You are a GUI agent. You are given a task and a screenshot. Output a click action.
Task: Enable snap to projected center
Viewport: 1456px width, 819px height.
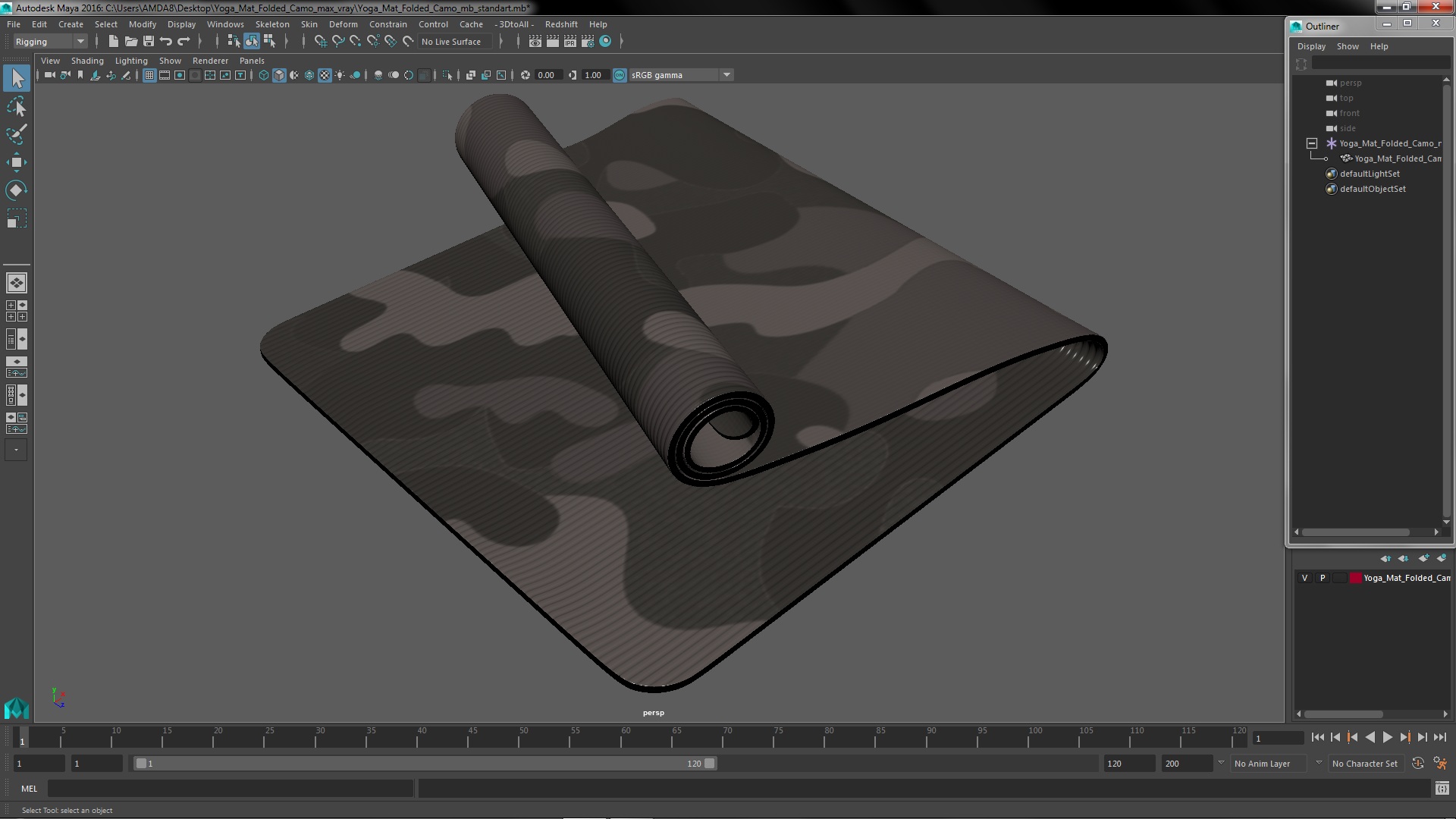point(373,42)
